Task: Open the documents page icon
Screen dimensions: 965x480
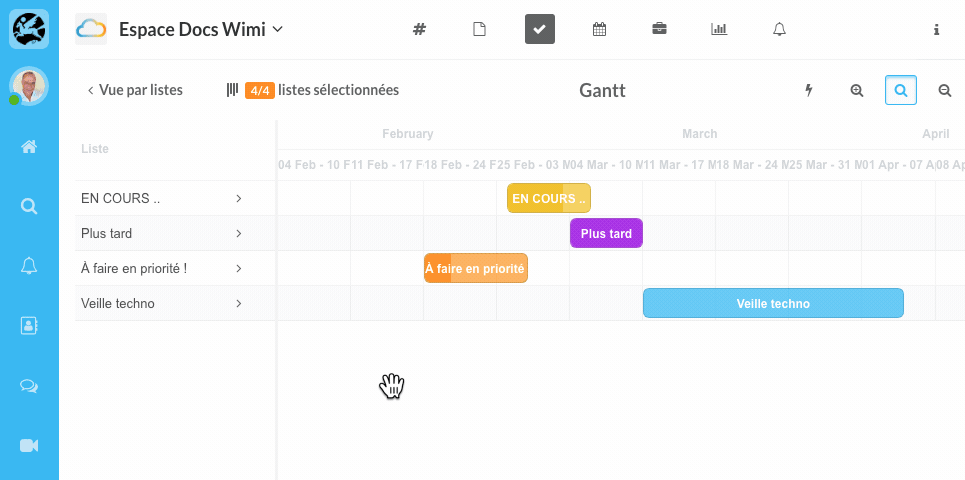Action: tap(479, 29)
